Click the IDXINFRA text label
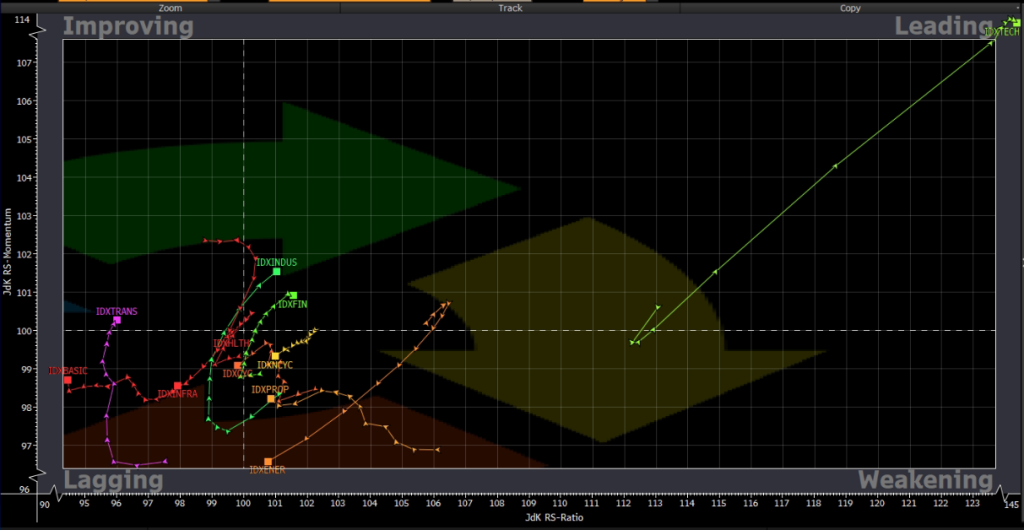 point(177,394)
